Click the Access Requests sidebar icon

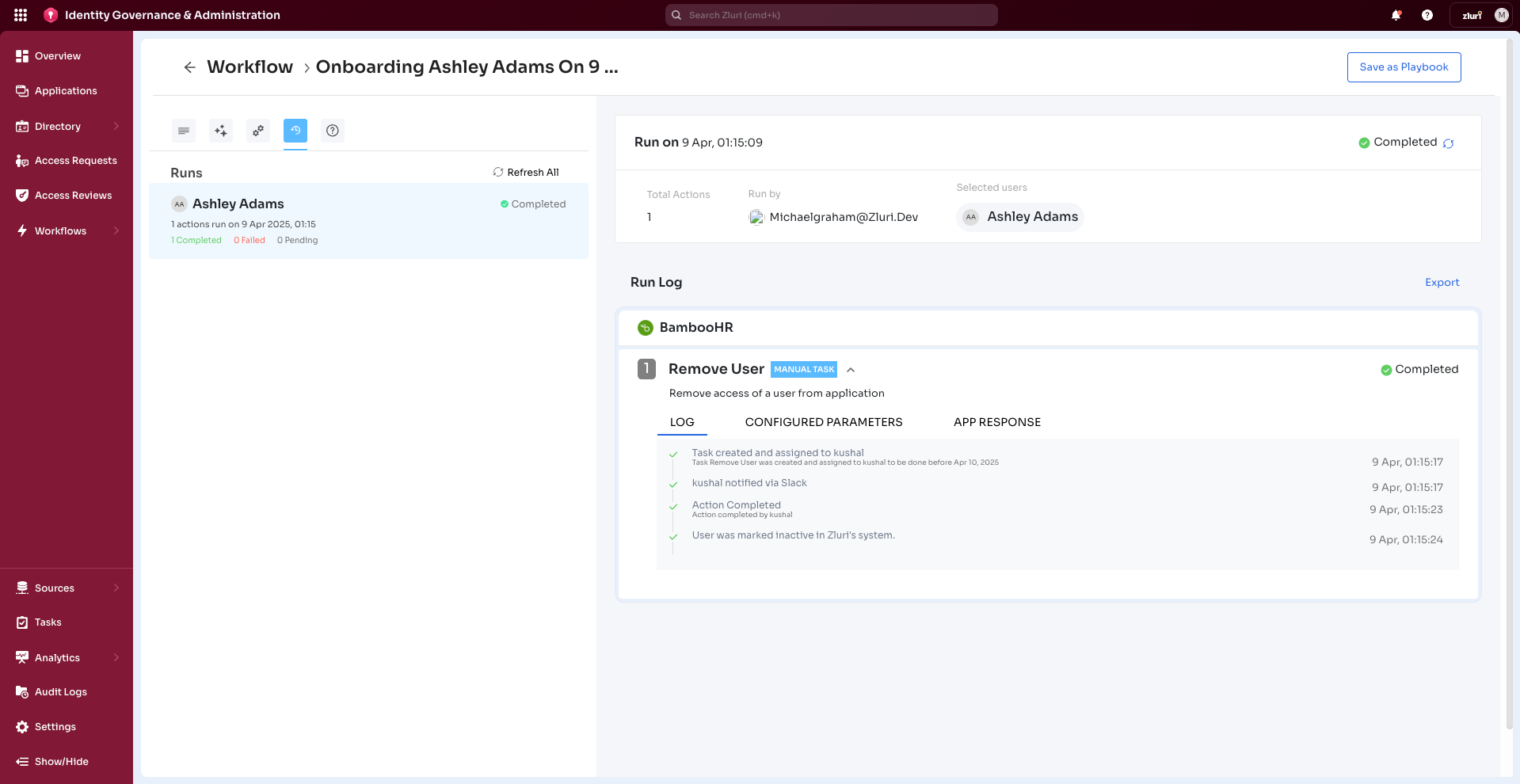(22, 161)
